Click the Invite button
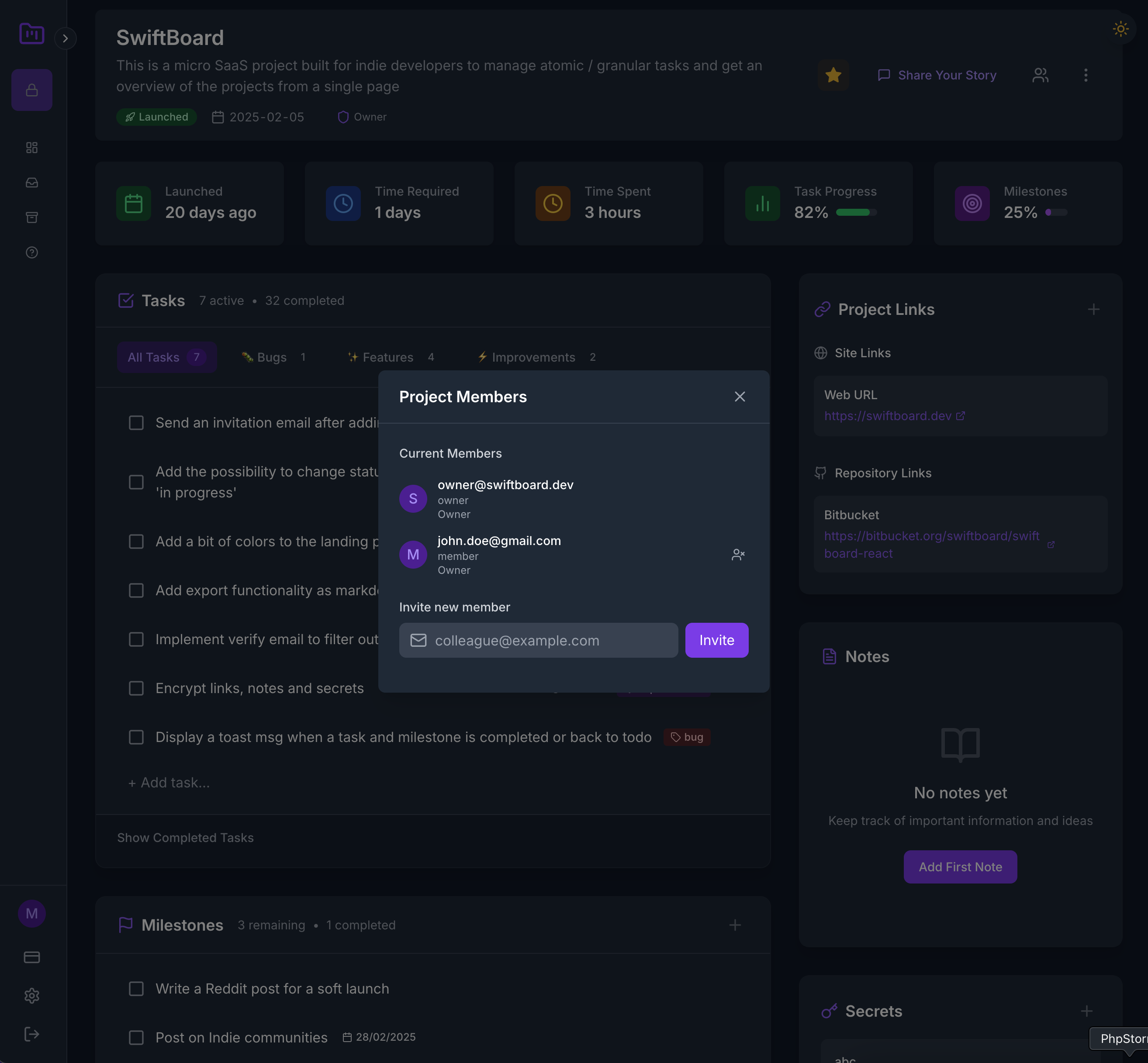 716,640
